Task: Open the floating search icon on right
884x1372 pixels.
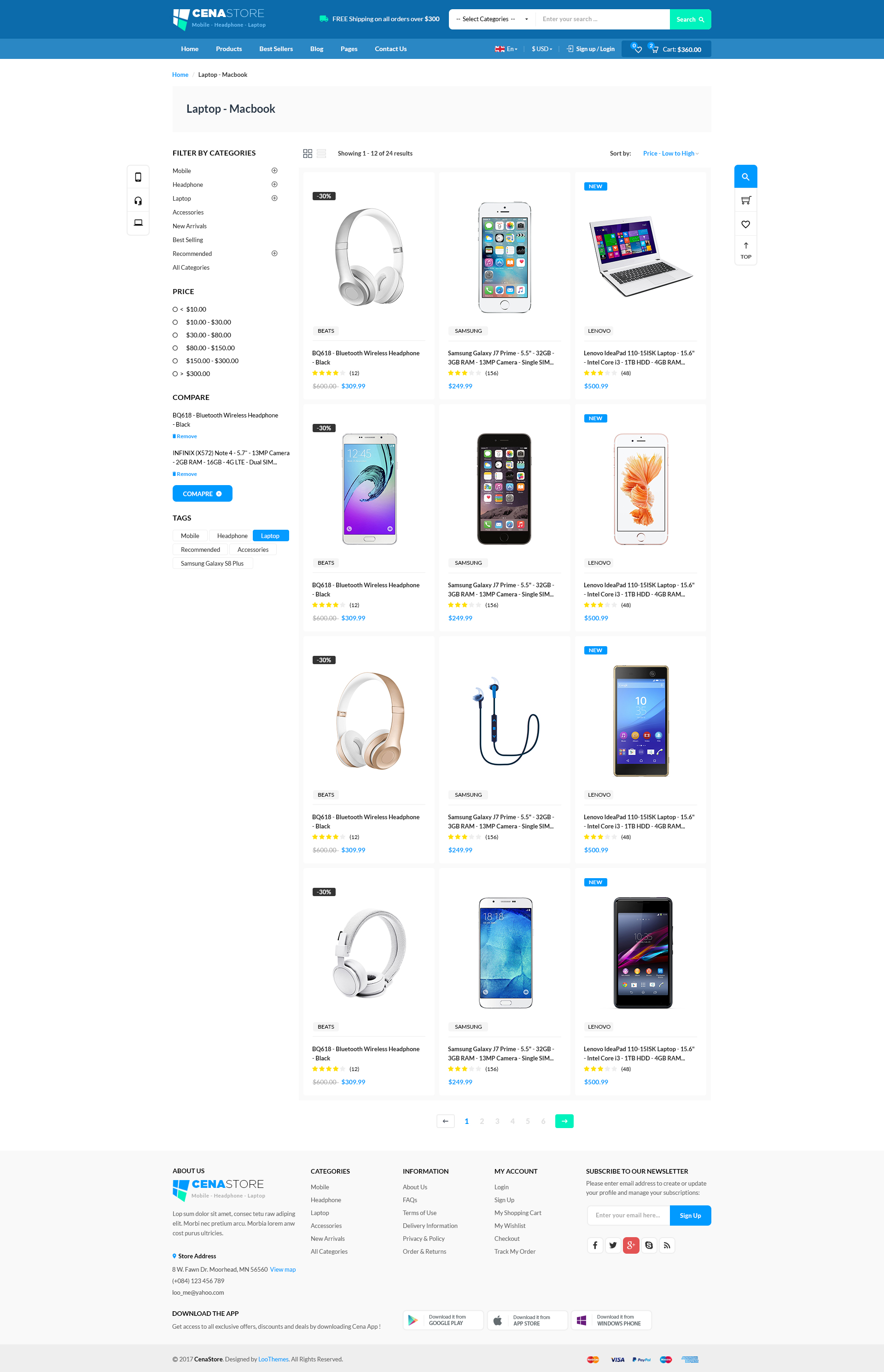Action: (x=746, y=177)
